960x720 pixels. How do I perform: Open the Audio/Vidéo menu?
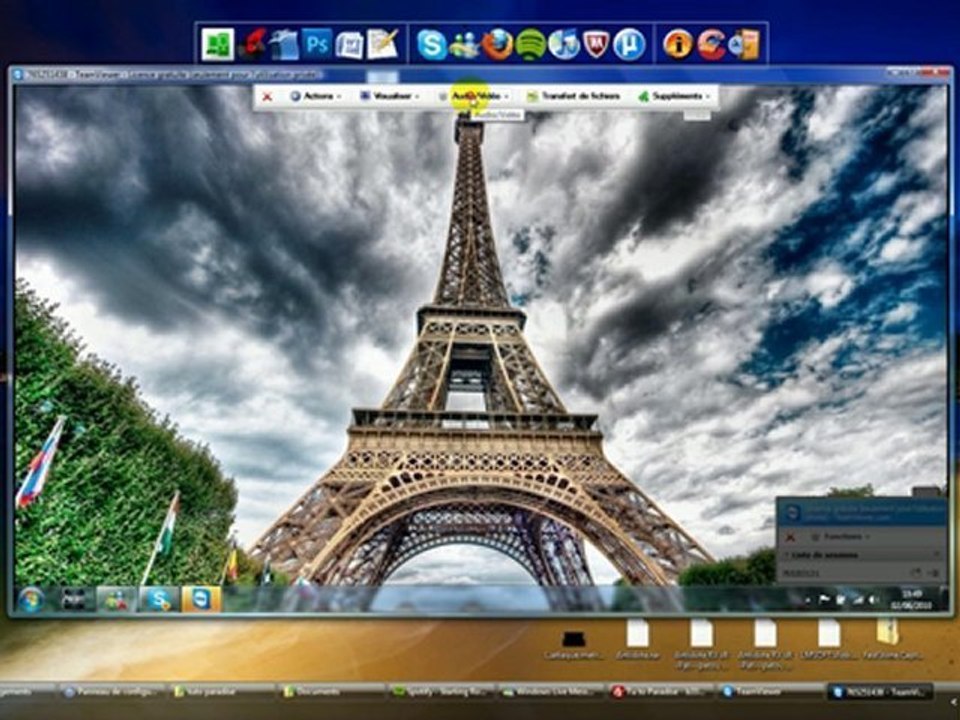(473, 96)
